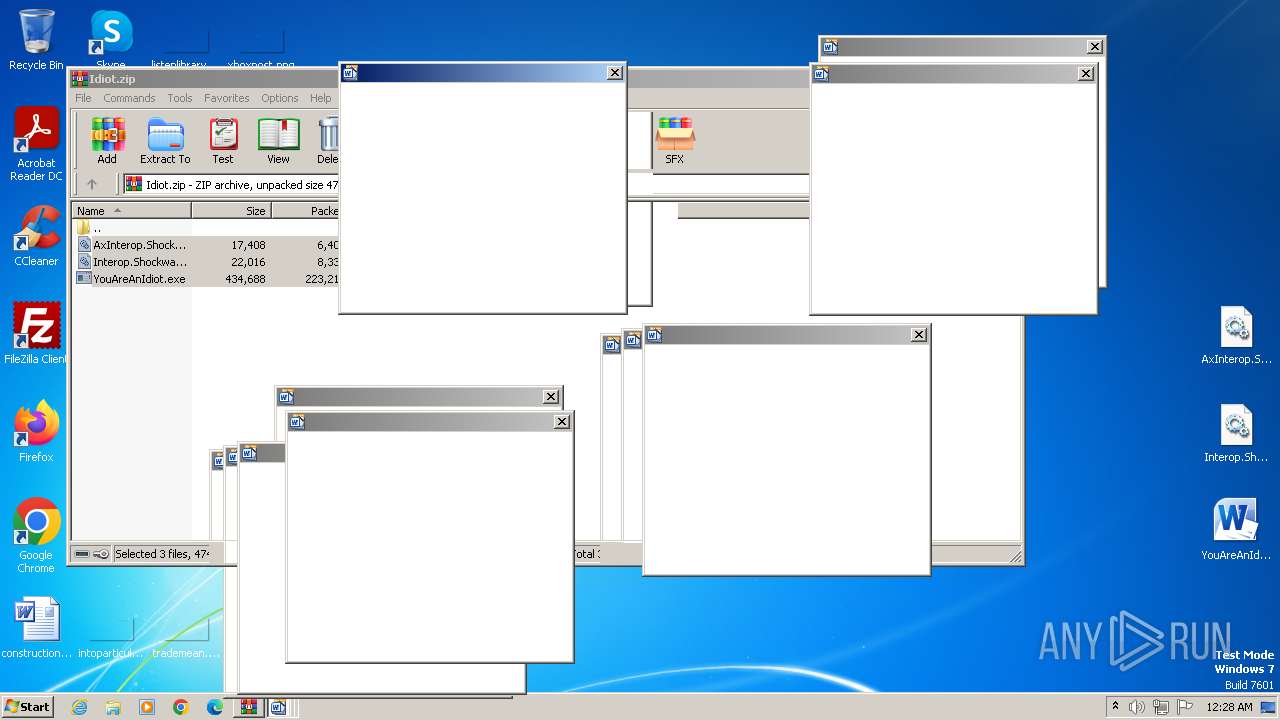
Task: Open Chrome from the taskbar
Action: [181, 707]
